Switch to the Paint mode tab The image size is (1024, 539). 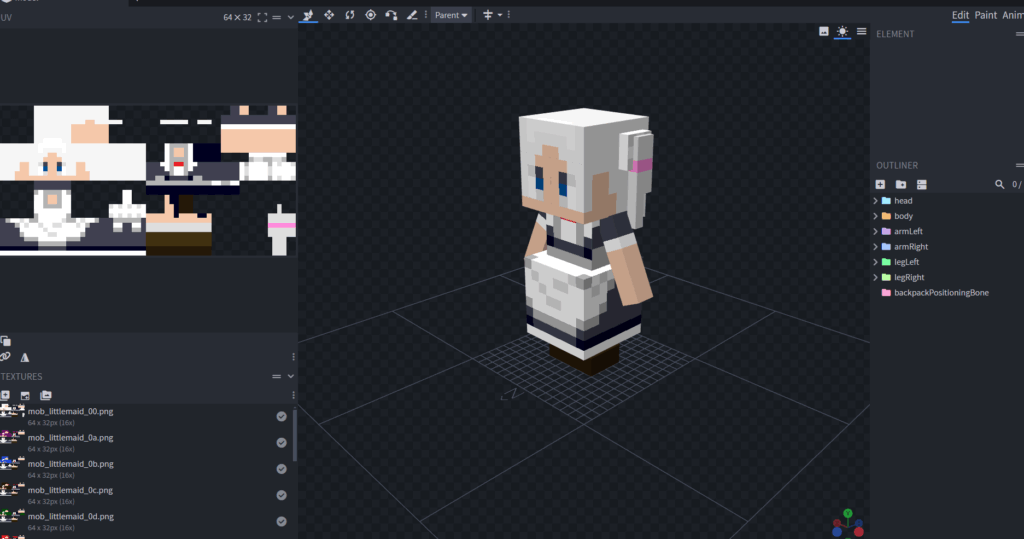[985, 15]
